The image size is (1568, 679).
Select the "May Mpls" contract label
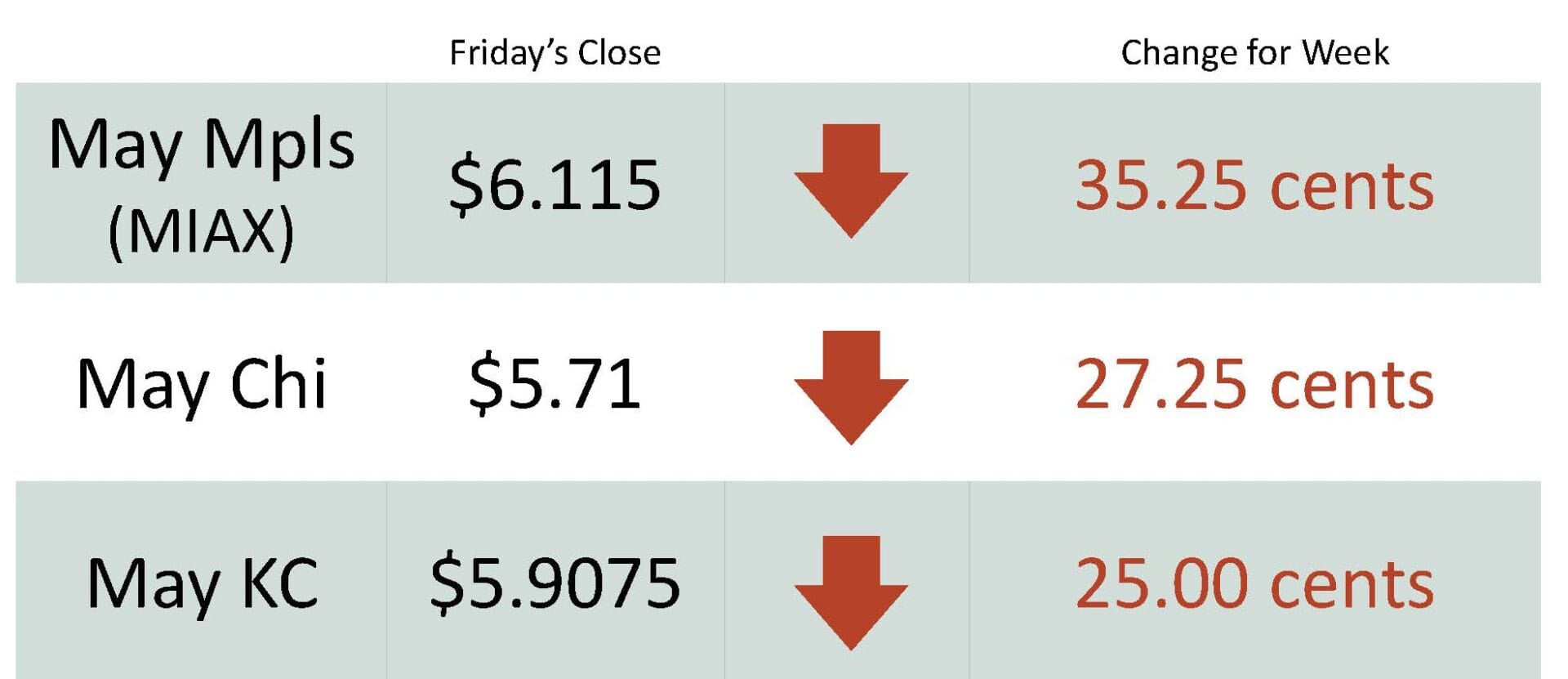[x=201, y=145]
